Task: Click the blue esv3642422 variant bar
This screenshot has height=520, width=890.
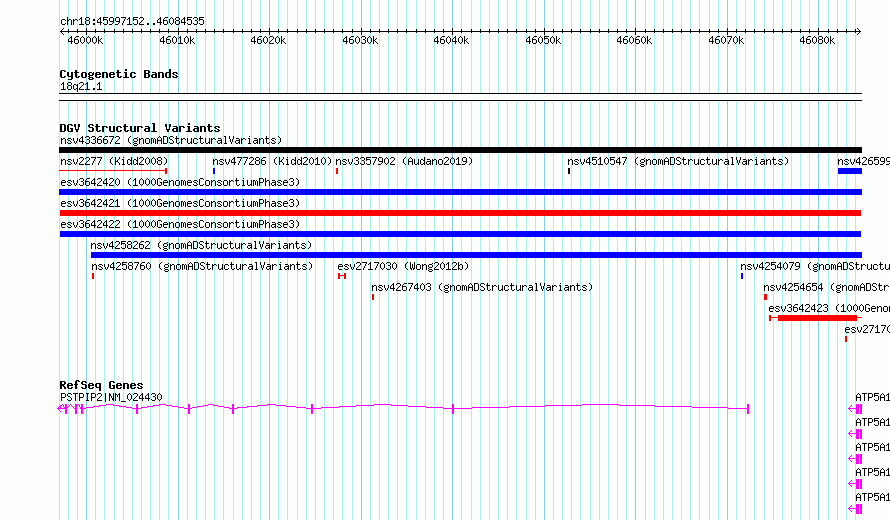Action: pyautogui.click(x=460, y=234)
